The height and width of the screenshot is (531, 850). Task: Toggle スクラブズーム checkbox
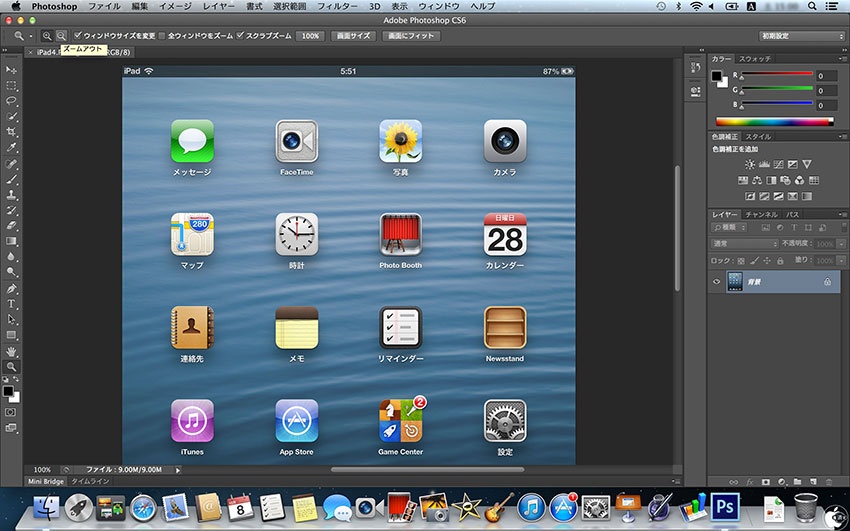240,36
